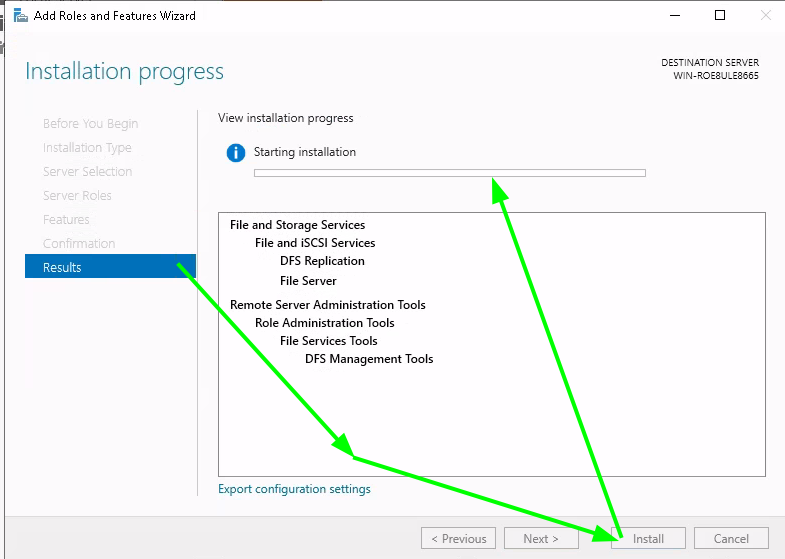The height and width of the screenshot is (559, 785).
Task: Click the Install button
Action: pos(648,538)
